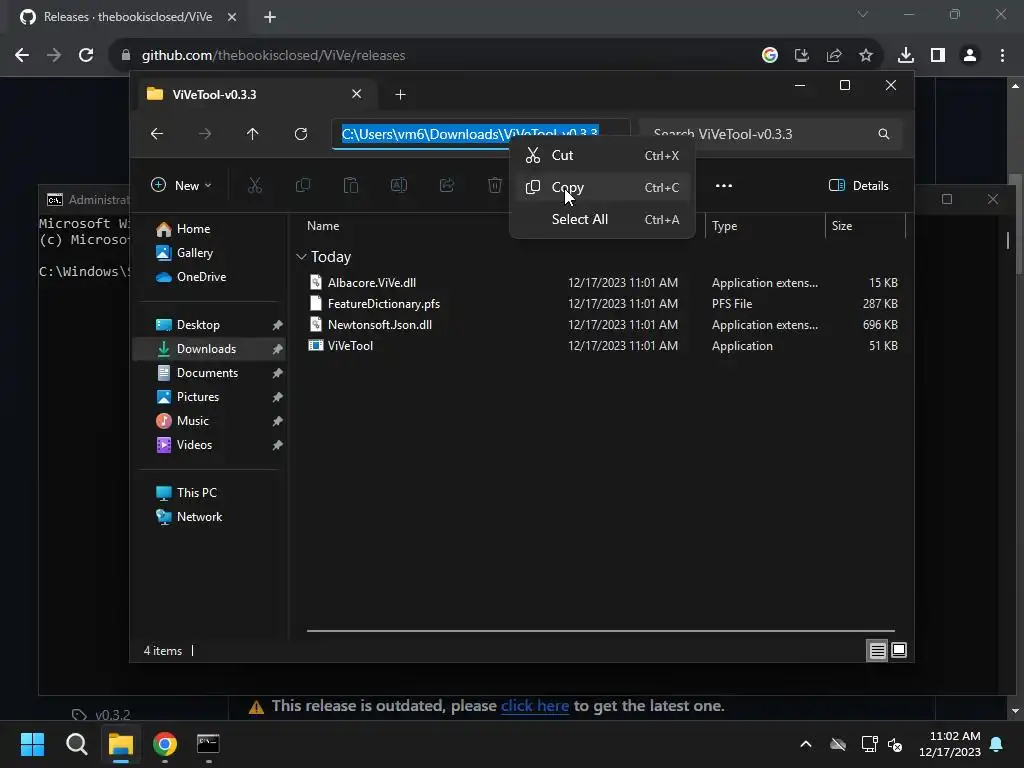The image size is (1024, 768).
Task: Select the ViVeTool application file
Action: (x=350, y=345)
